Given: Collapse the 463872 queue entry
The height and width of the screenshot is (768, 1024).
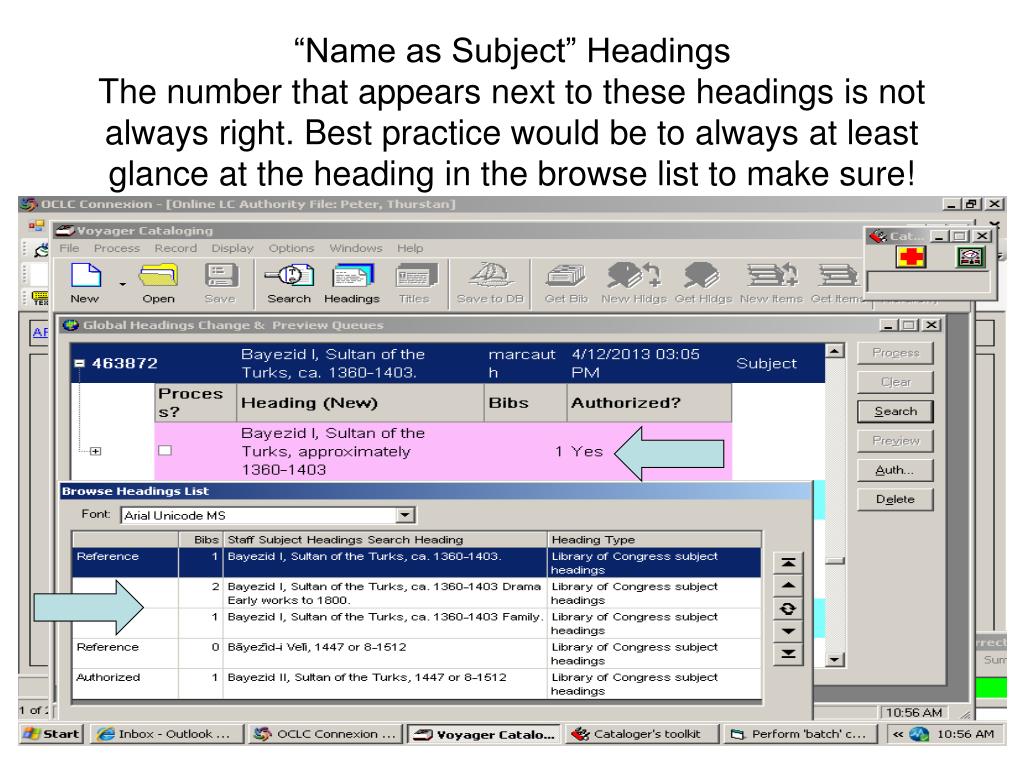Looking at the screenshot, I should 79,363.
